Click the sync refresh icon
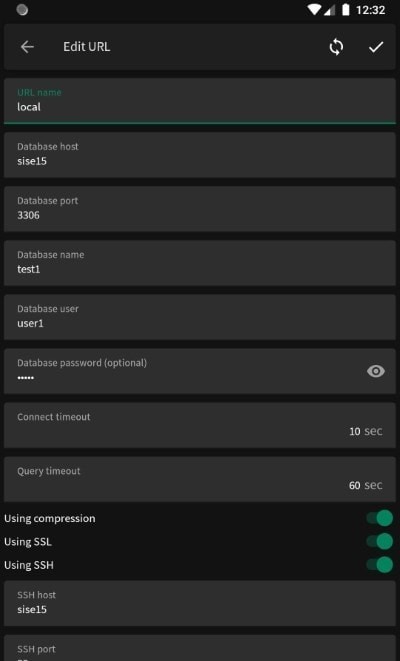Viewport: 400px width, 661px height. point(336,47)
